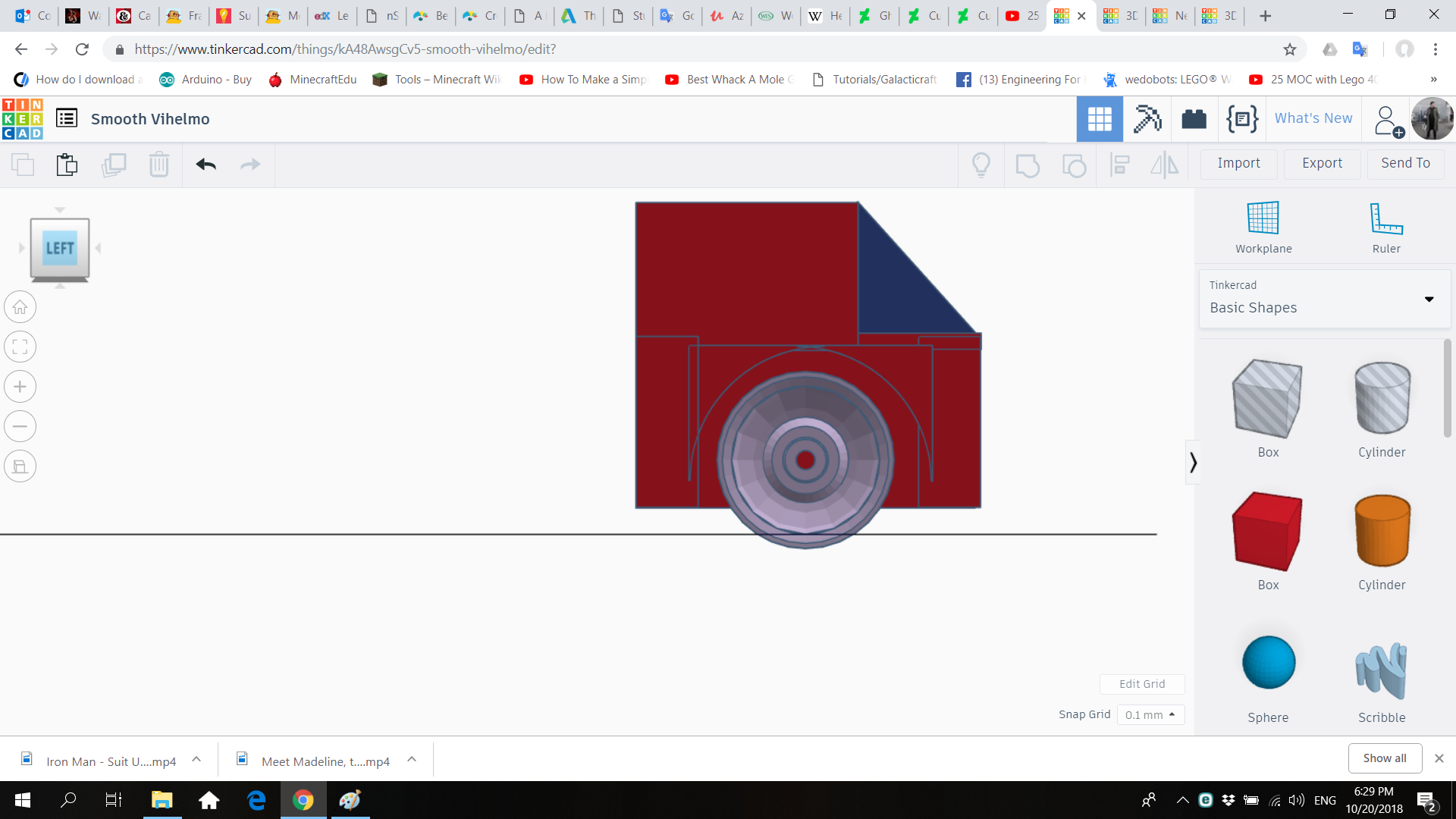The height and width of the screenshot is (819, 1456).
Task: Open Blocks mode with pickaxe icon
Action: click(1147, 119)
